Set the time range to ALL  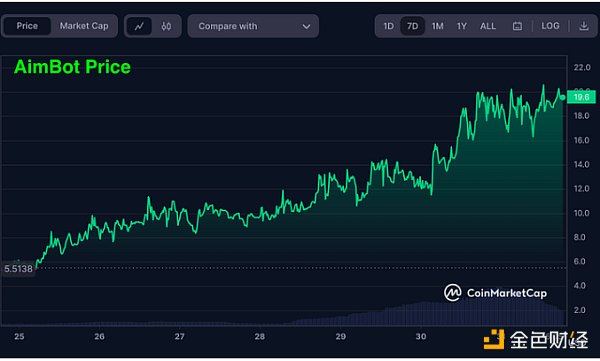[488, 26]
